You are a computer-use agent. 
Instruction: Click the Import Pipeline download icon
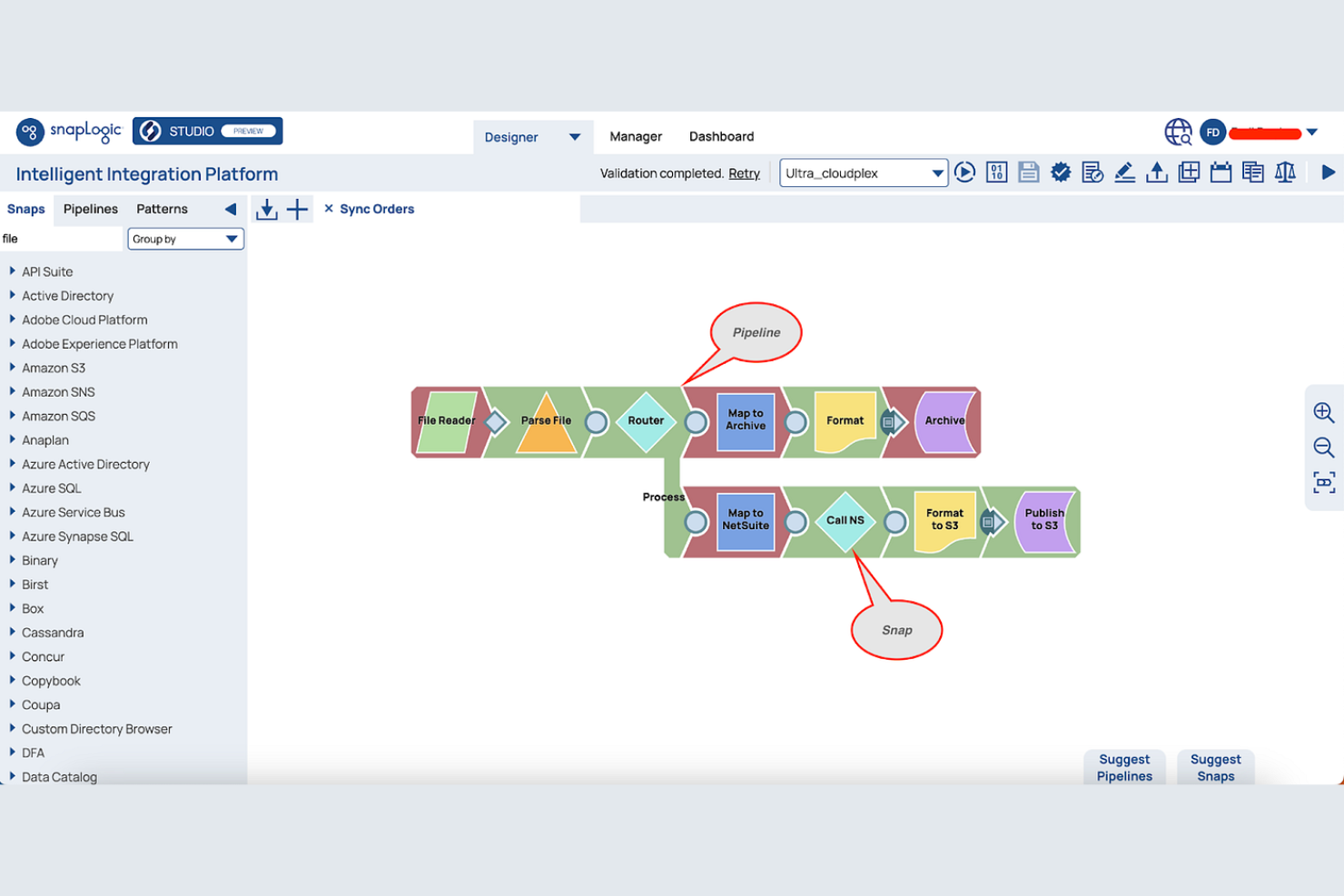pos(267,210)
